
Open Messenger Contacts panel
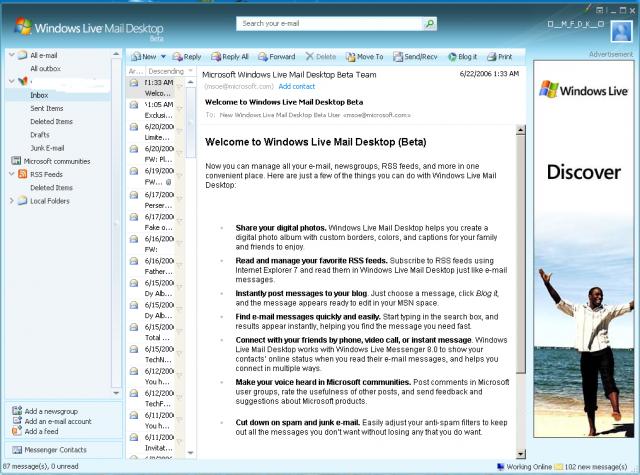click(x=55, y=450)
